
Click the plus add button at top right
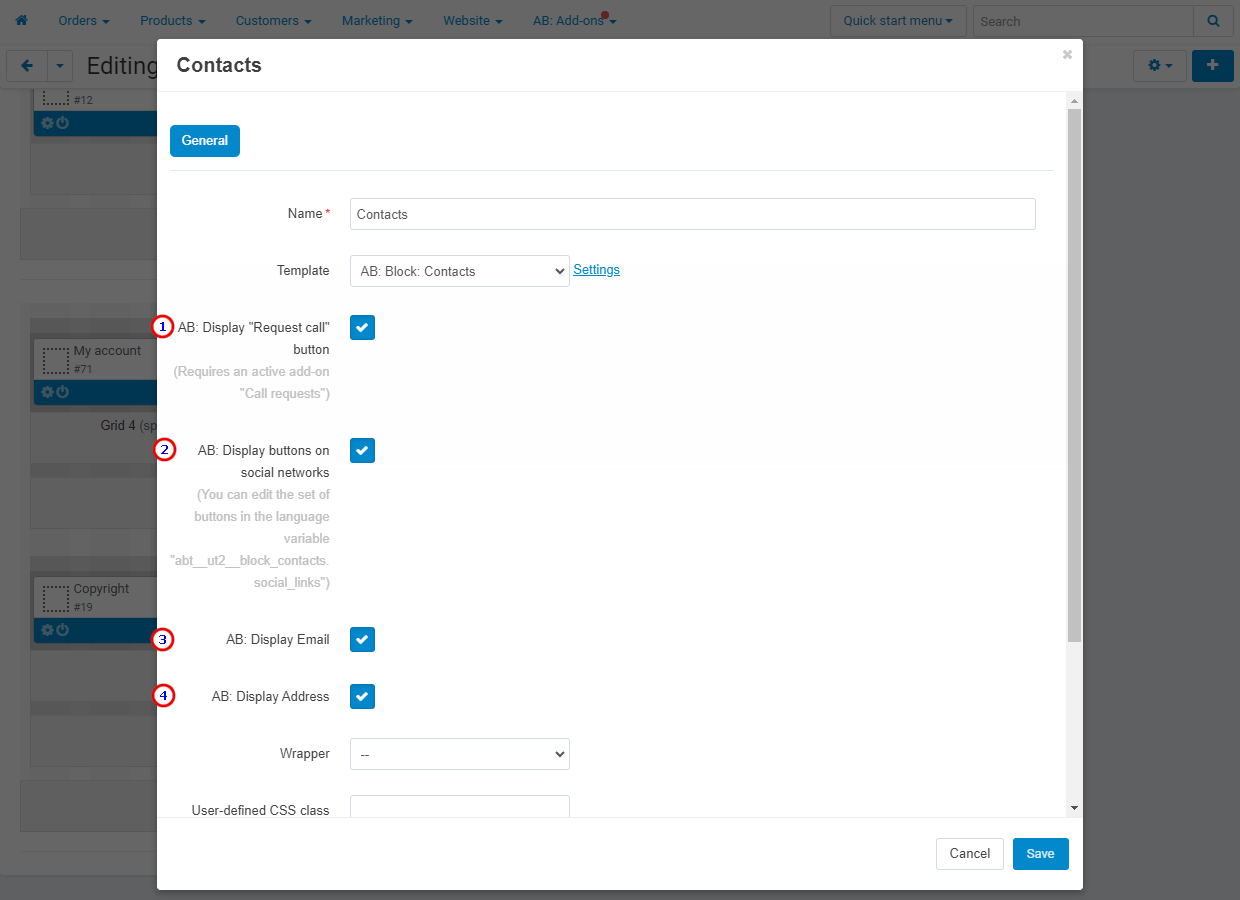point(1213,66)
